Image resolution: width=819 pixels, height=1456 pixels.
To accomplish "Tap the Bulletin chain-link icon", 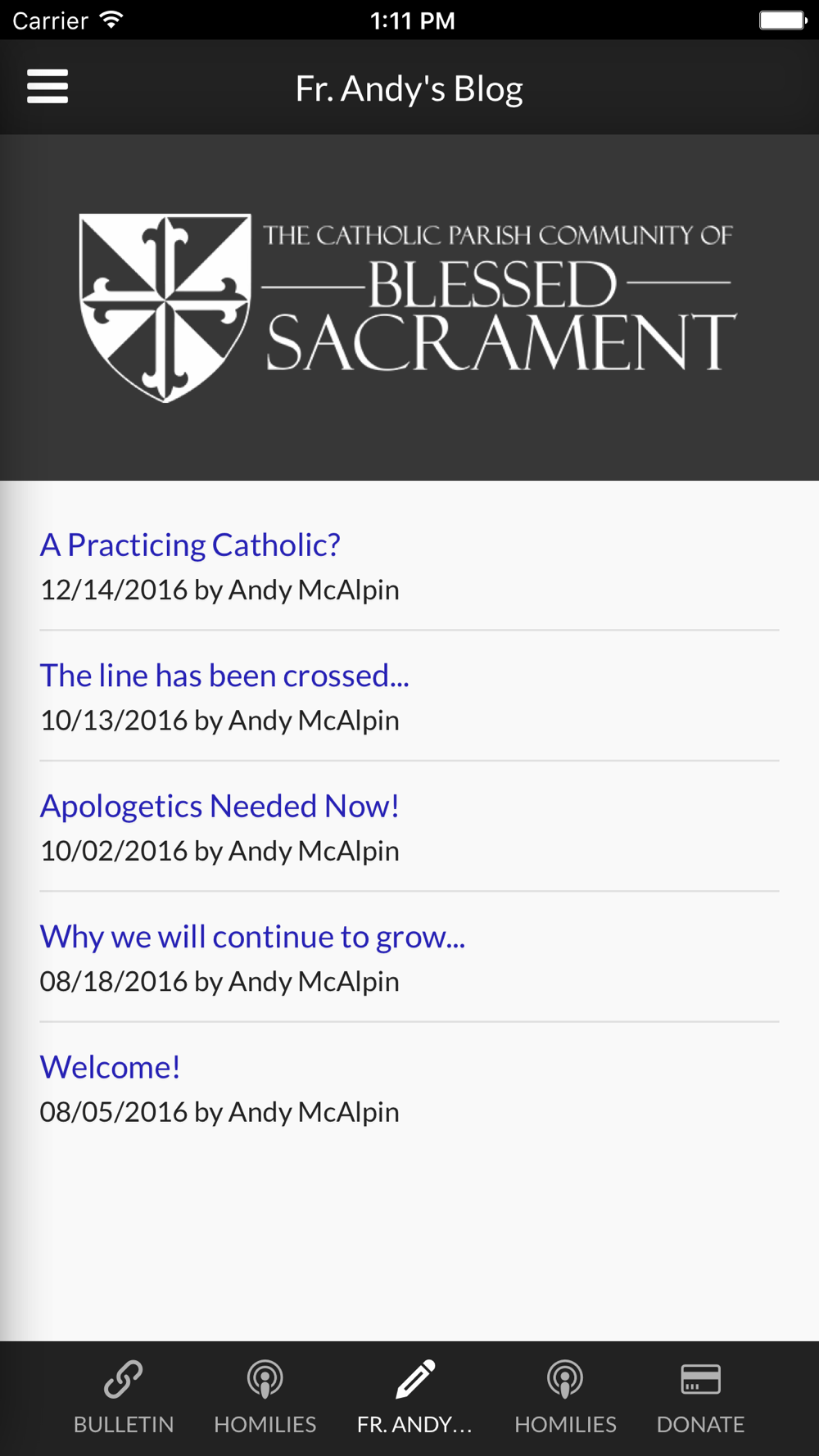I will point(124,1379).
